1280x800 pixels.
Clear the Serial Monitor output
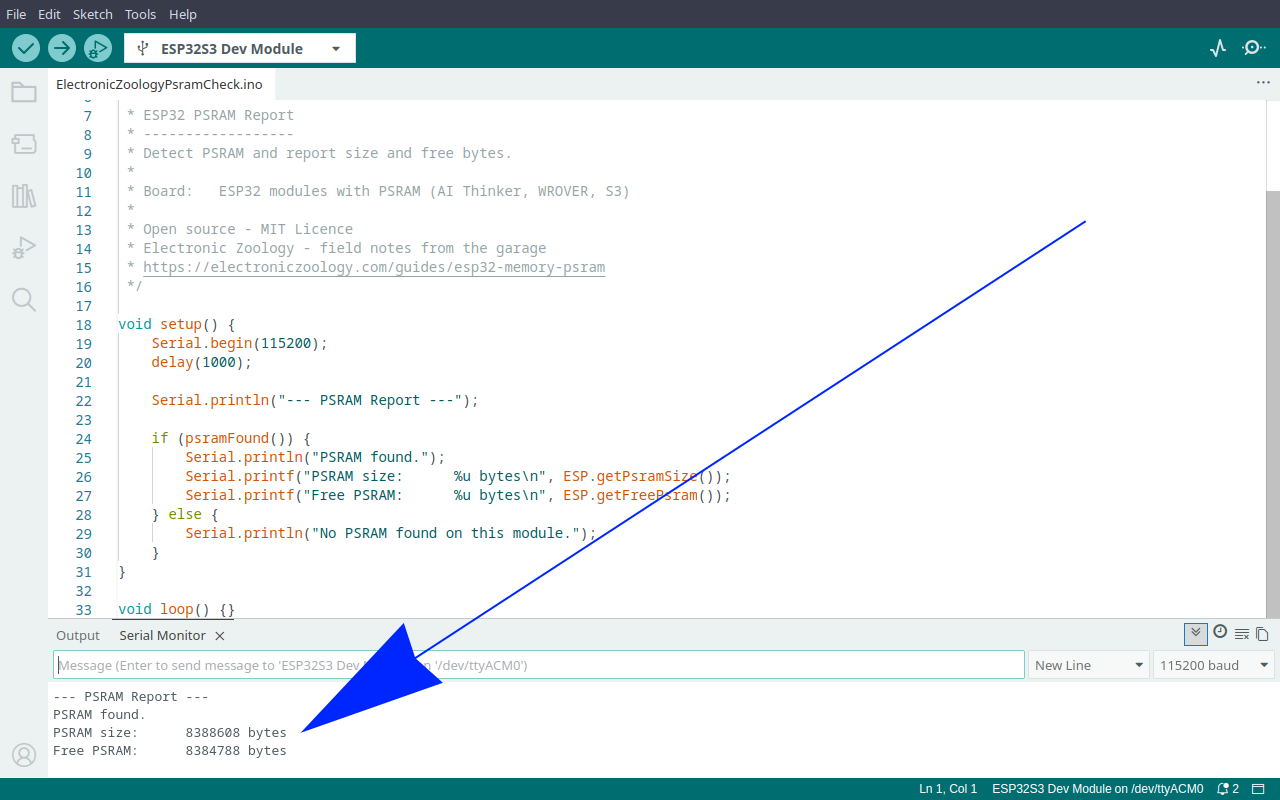[x=1242, y=634]
